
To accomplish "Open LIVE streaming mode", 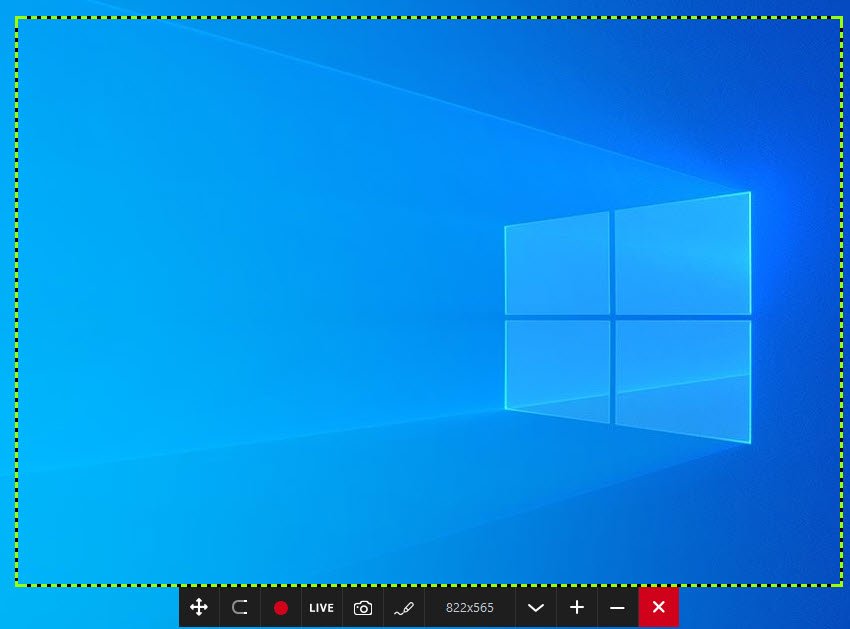I will coord(321,607).
